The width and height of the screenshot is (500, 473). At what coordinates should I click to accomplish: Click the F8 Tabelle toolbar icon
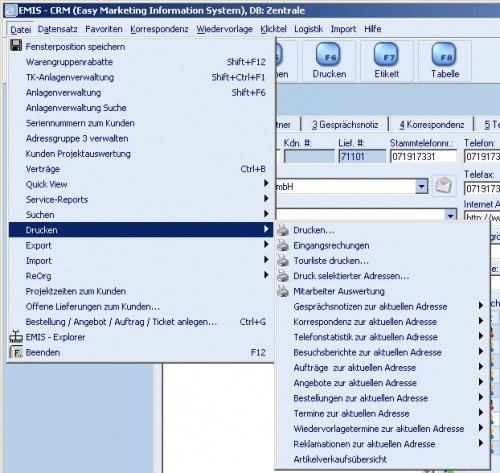(444, 55)
